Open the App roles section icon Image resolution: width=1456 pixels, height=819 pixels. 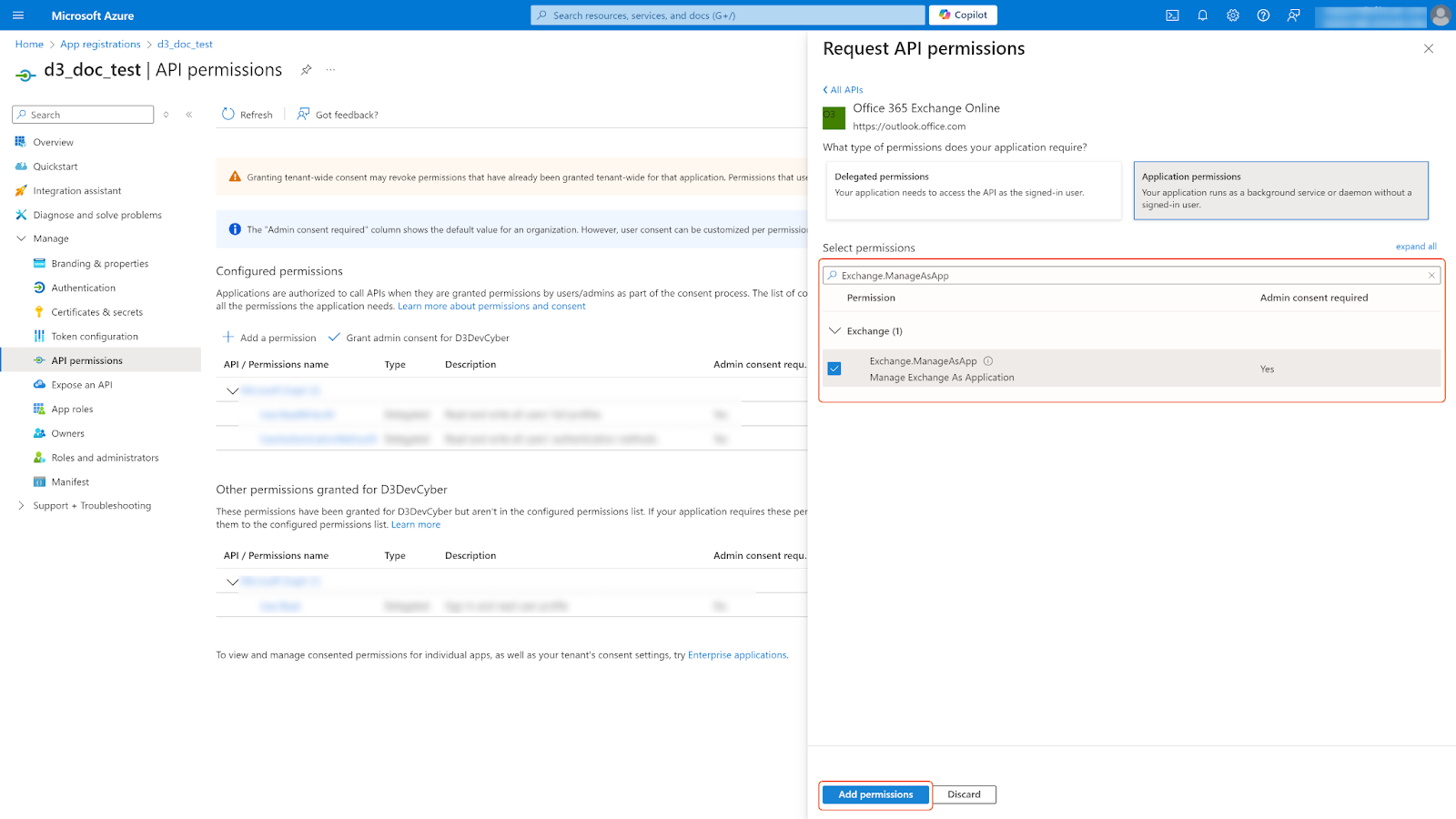click(37, 409)
